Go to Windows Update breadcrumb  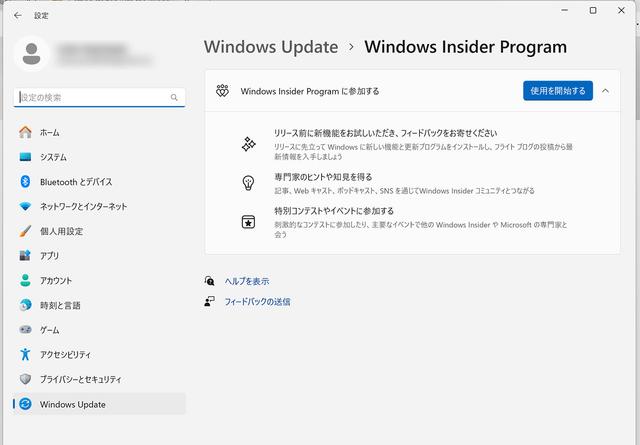pos(271,47)
